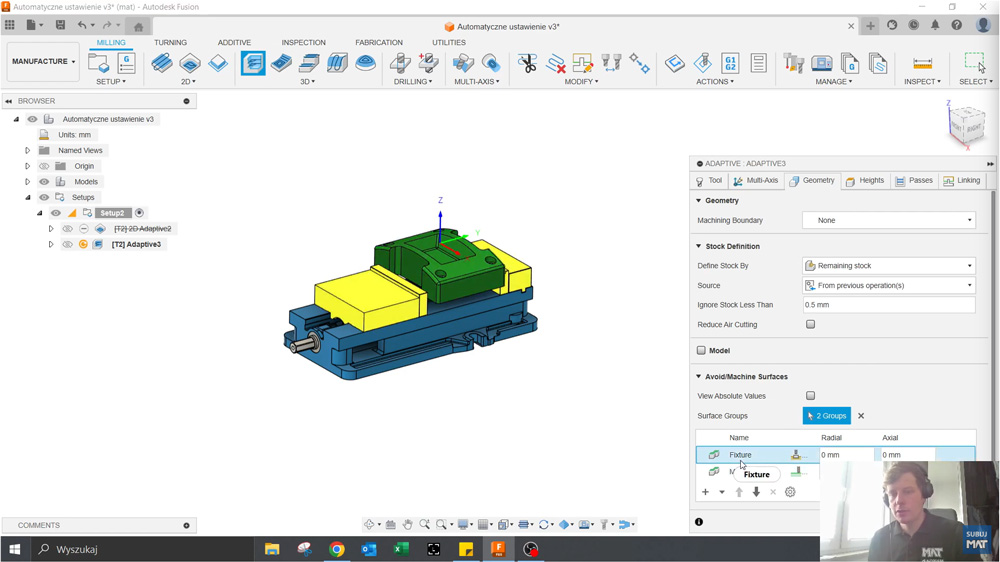Toggle the Model checkbox

[x=701, y=351]
